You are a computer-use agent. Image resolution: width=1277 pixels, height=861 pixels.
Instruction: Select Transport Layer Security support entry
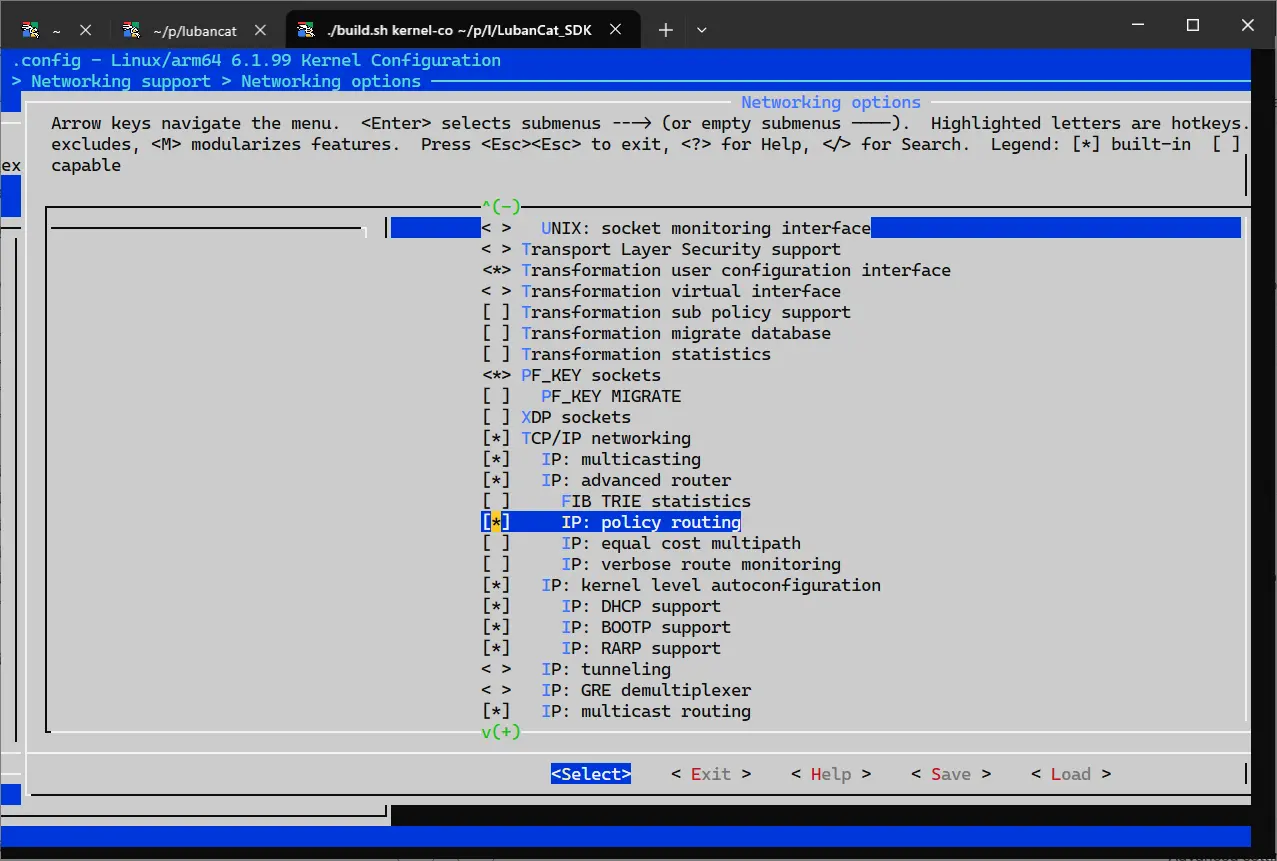click(680, 250)
